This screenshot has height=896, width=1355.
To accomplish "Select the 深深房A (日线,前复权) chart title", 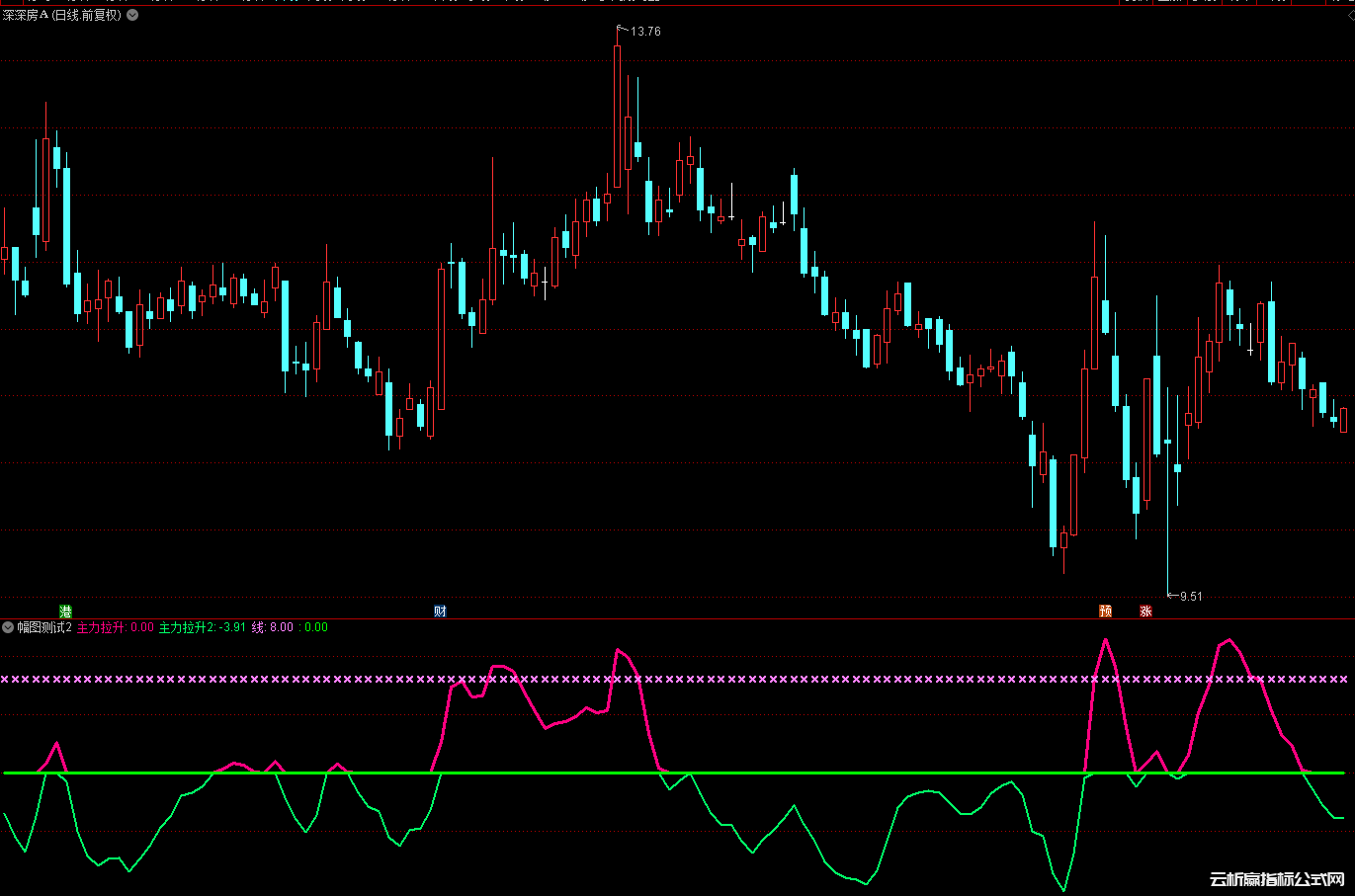I will click(62, 15).
